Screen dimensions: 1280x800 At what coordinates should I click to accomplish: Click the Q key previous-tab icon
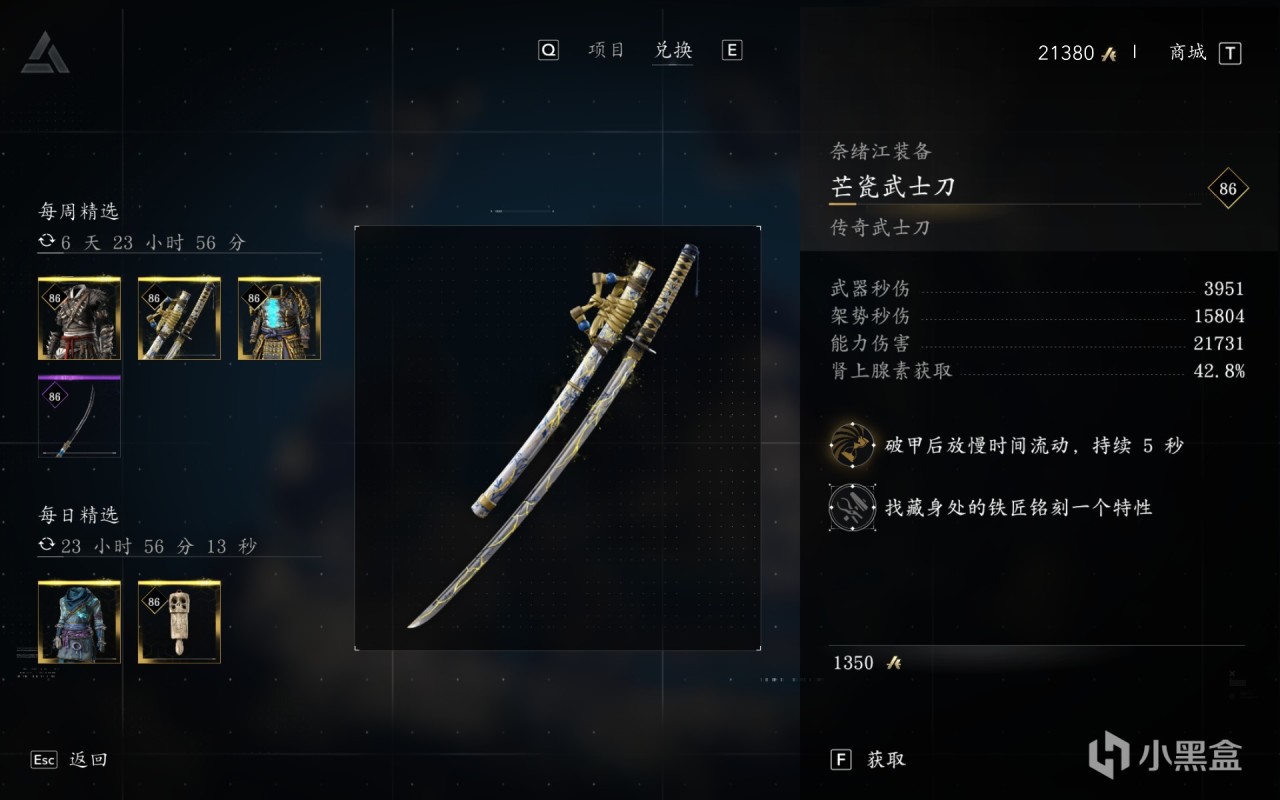tap(548, 51)
